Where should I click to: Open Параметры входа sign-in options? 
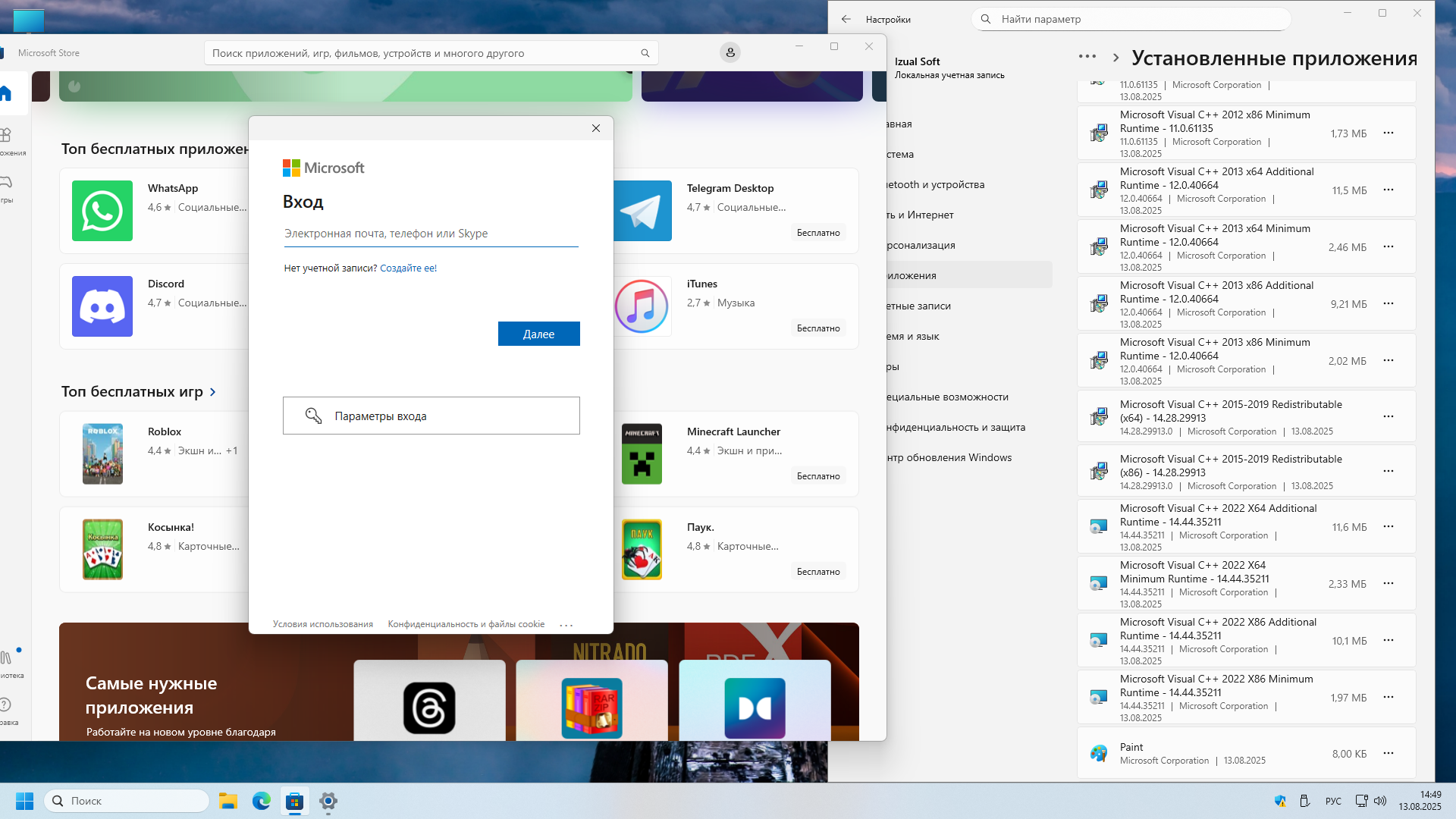(x=431, y=416)
